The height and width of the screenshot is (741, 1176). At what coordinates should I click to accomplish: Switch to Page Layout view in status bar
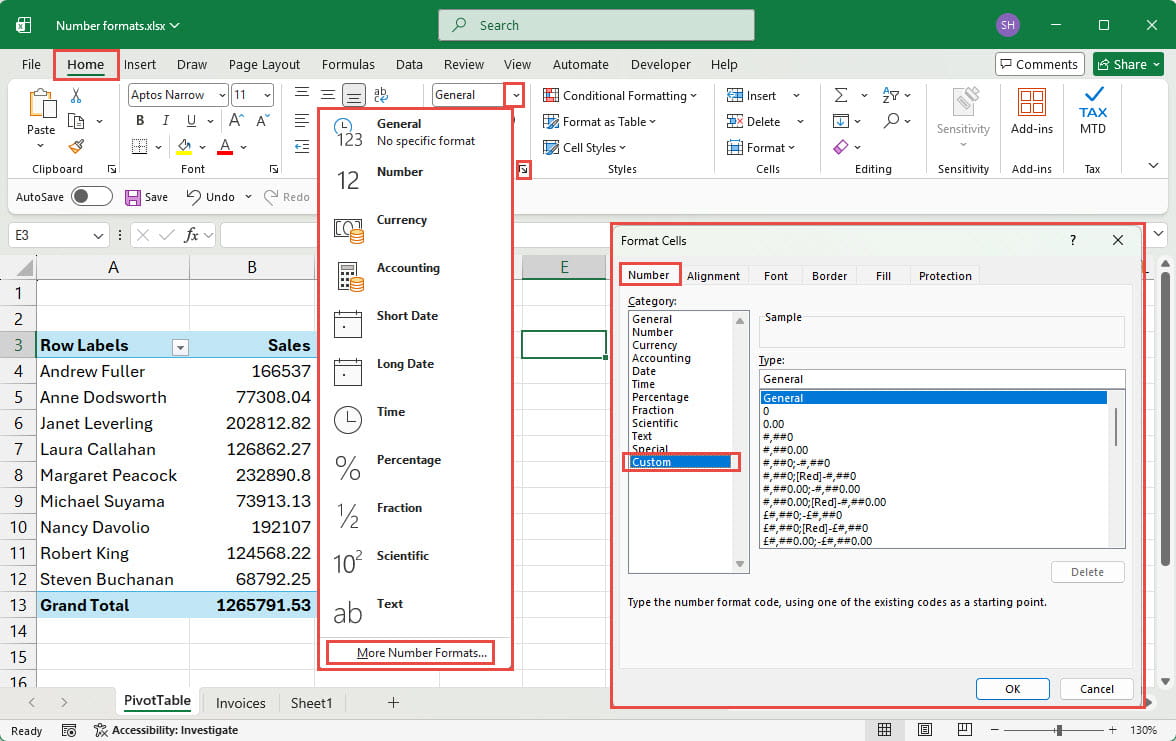pos(925,730)
